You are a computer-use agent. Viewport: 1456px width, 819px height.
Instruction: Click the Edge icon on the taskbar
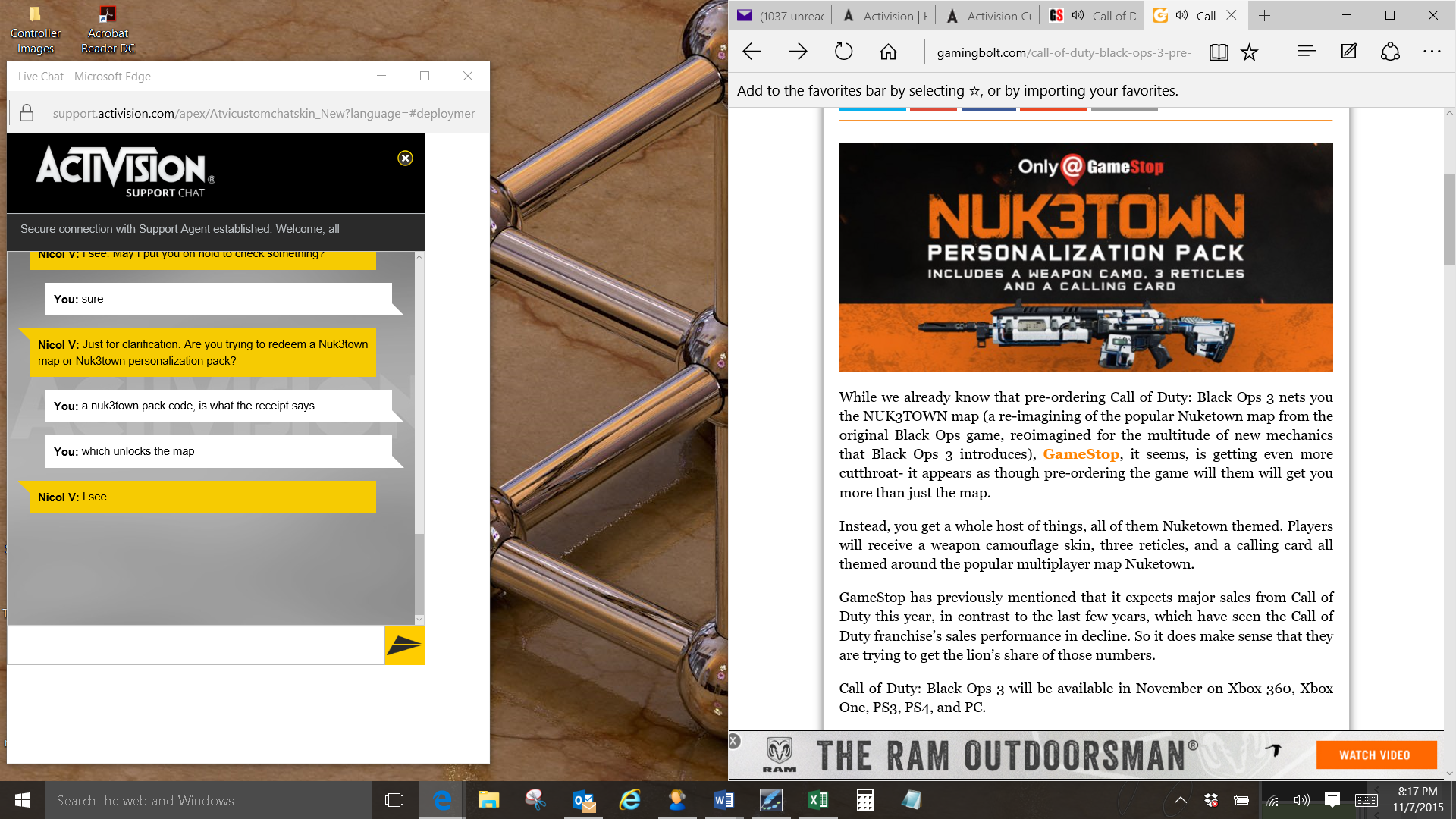pyautogui.click(x=442, y=800)
